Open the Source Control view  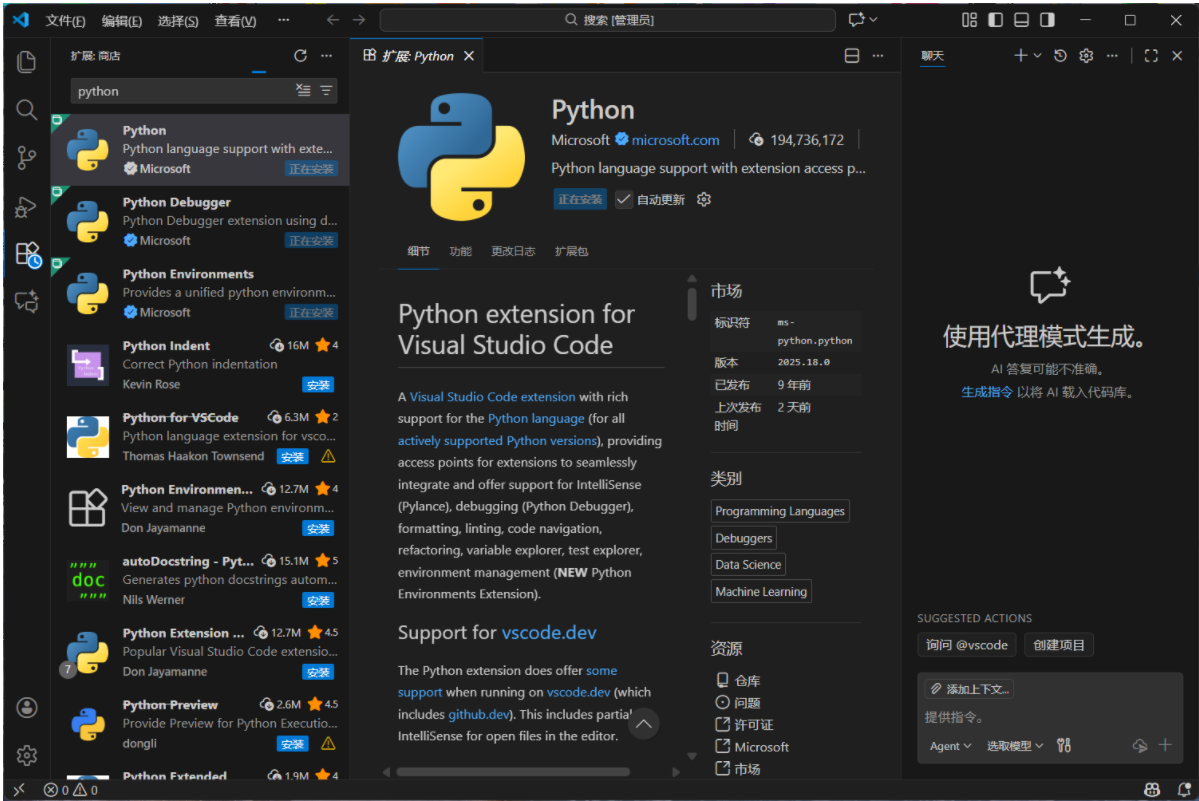(26, 158)
